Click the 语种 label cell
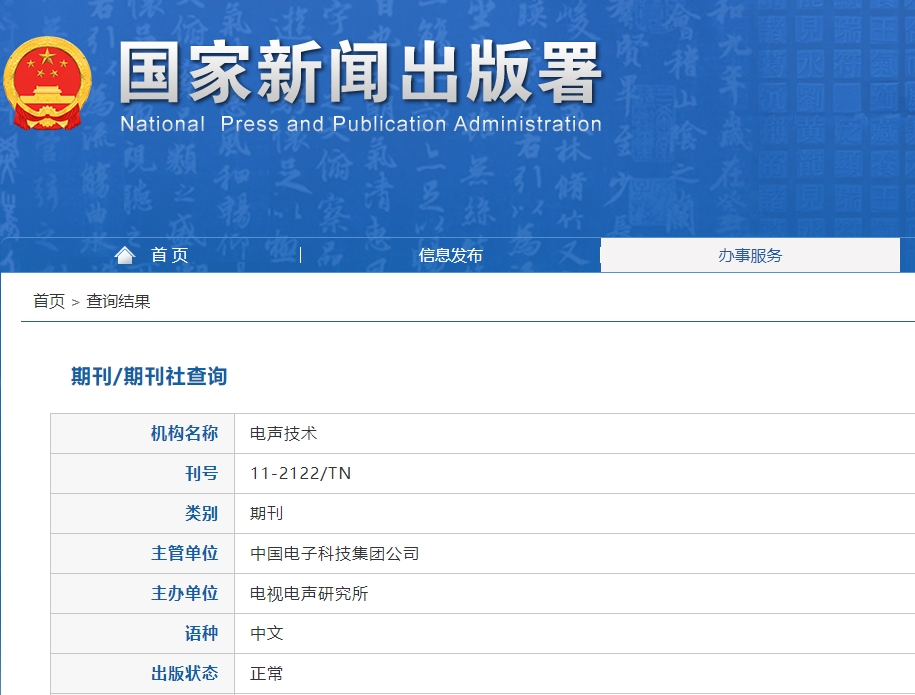The image size is (915, 695). [x=142, y=633]
